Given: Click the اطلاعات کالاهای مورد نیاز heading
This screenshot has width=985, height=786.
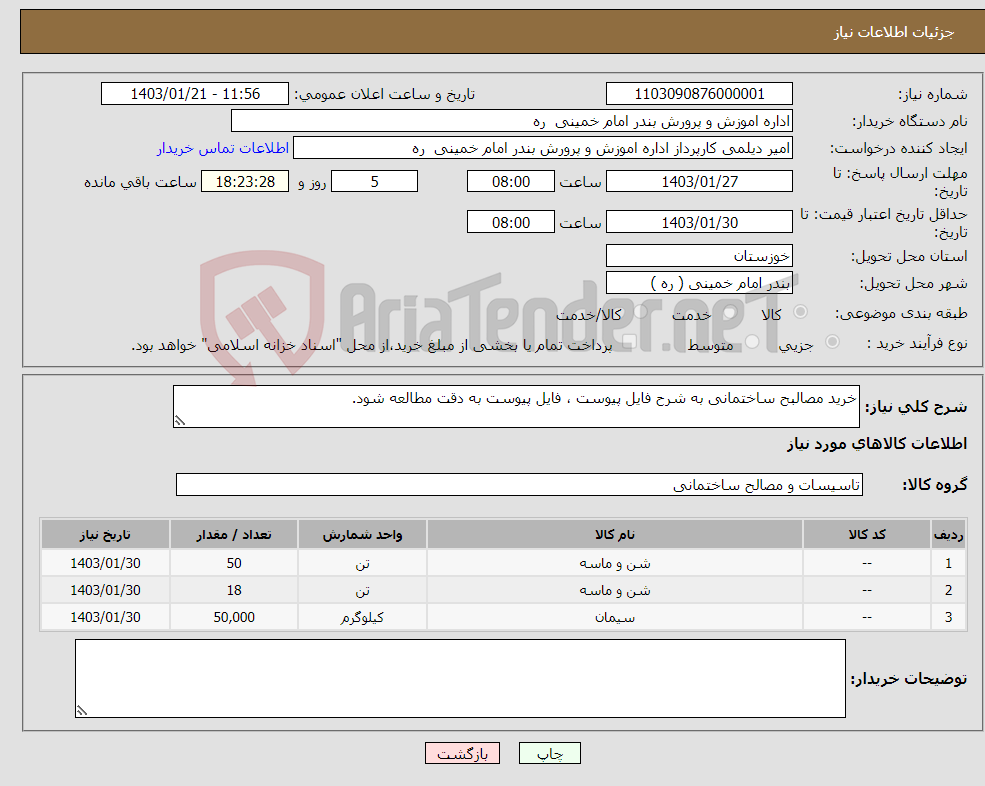Looking at the screenshot, I should [877, 444].
